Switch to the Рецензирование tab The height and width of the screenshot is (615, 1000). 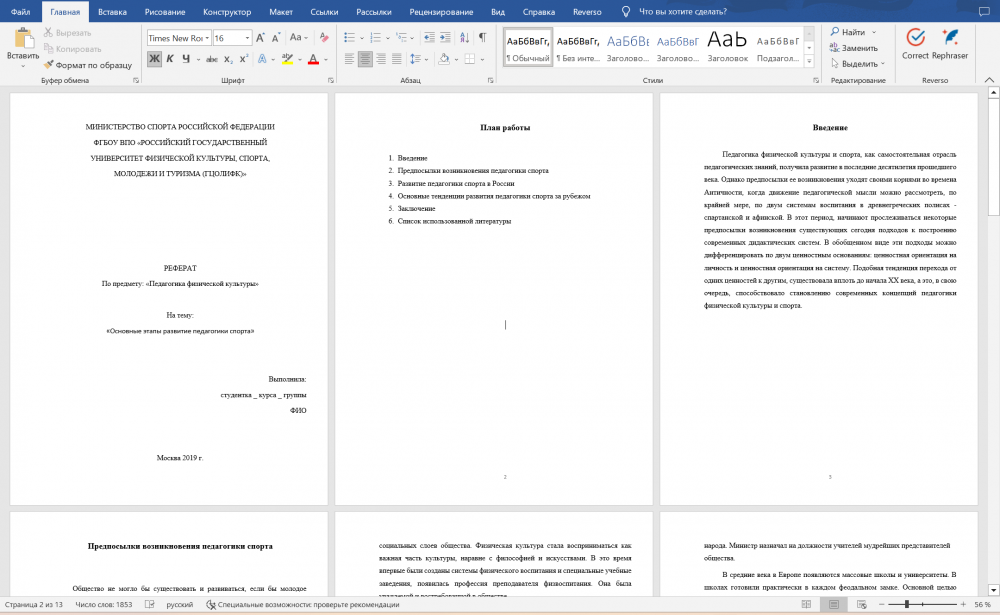coord(441,11)
